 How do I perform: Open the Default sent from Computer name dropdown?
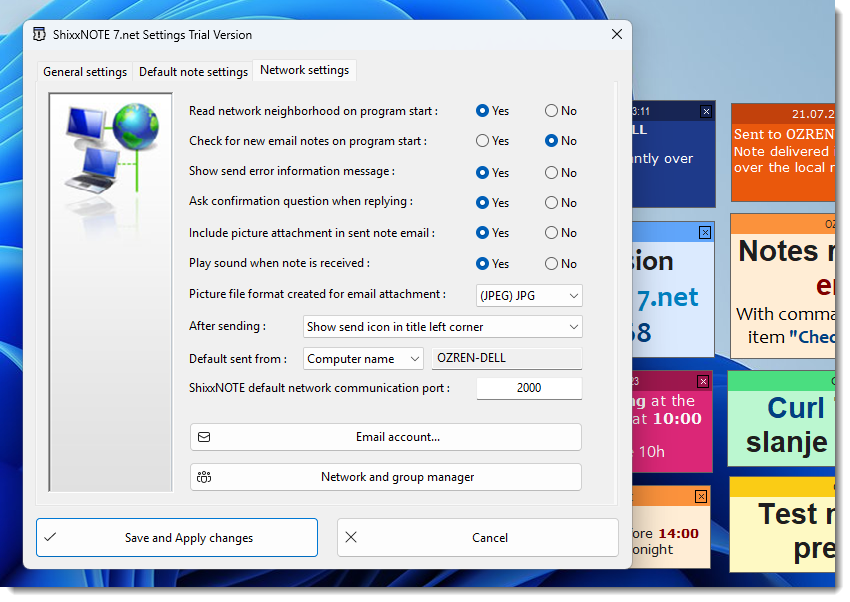click(x=363, y=359)
